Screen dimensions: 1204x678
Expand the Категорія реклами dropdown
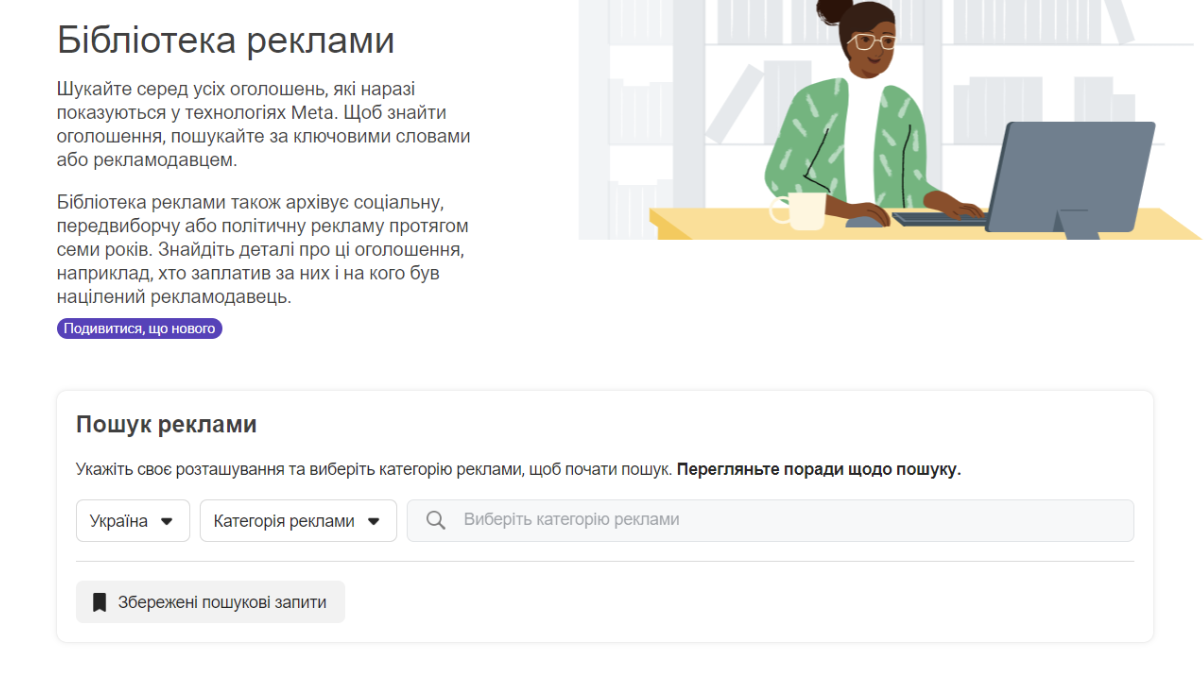[x=297, y=521]
